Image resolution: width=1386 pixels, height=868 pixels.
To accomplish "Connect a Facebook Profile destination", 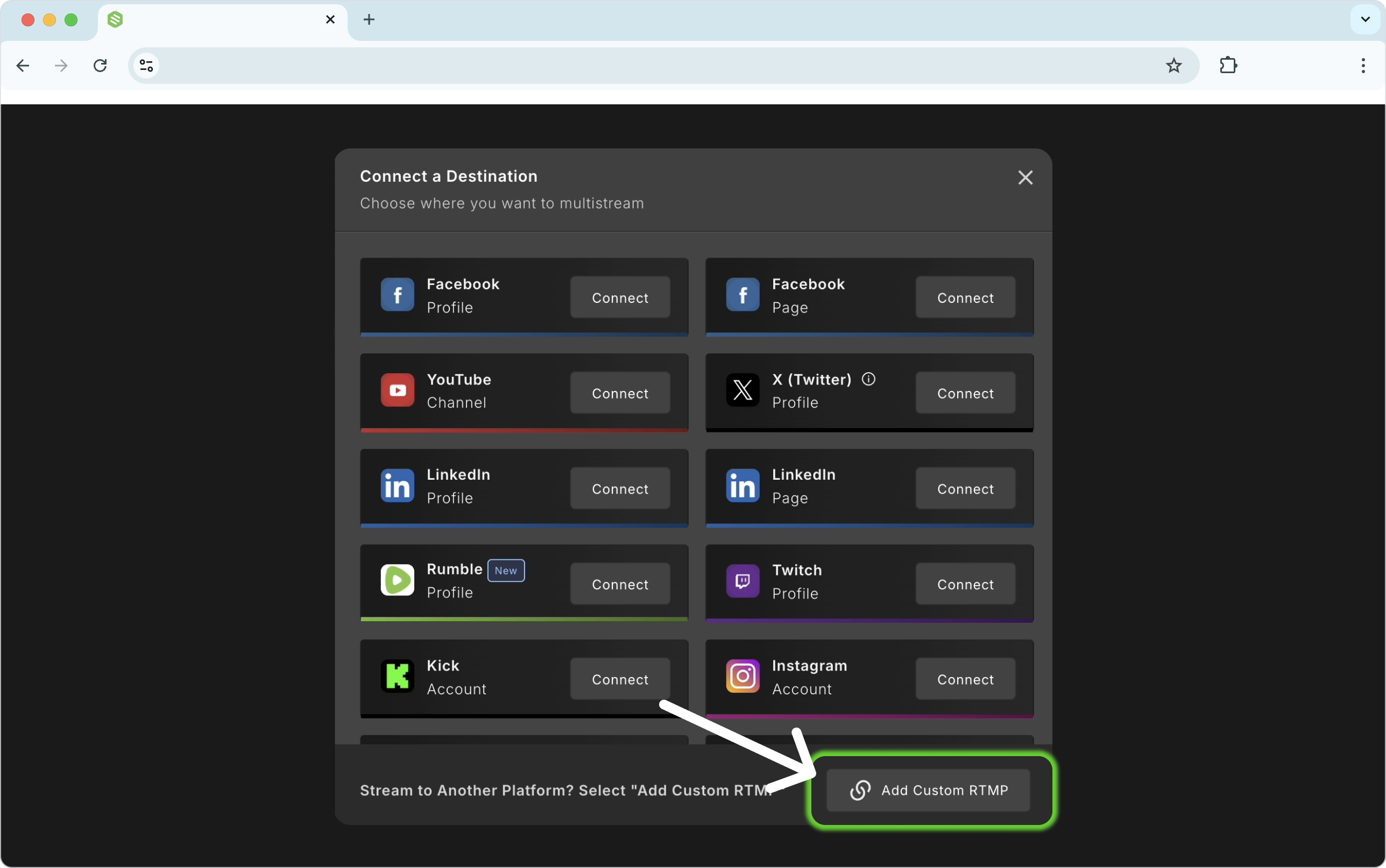I will (x=620, y=297).
